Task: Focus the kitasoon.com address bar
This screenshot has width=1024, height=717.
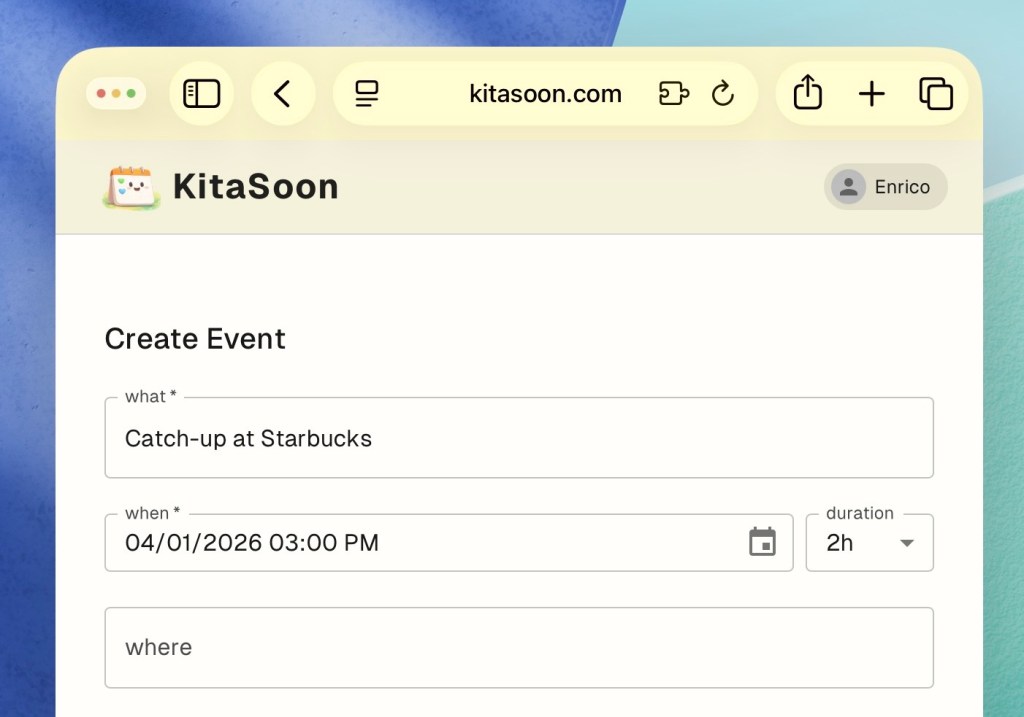Action: [x=545, y=94]
